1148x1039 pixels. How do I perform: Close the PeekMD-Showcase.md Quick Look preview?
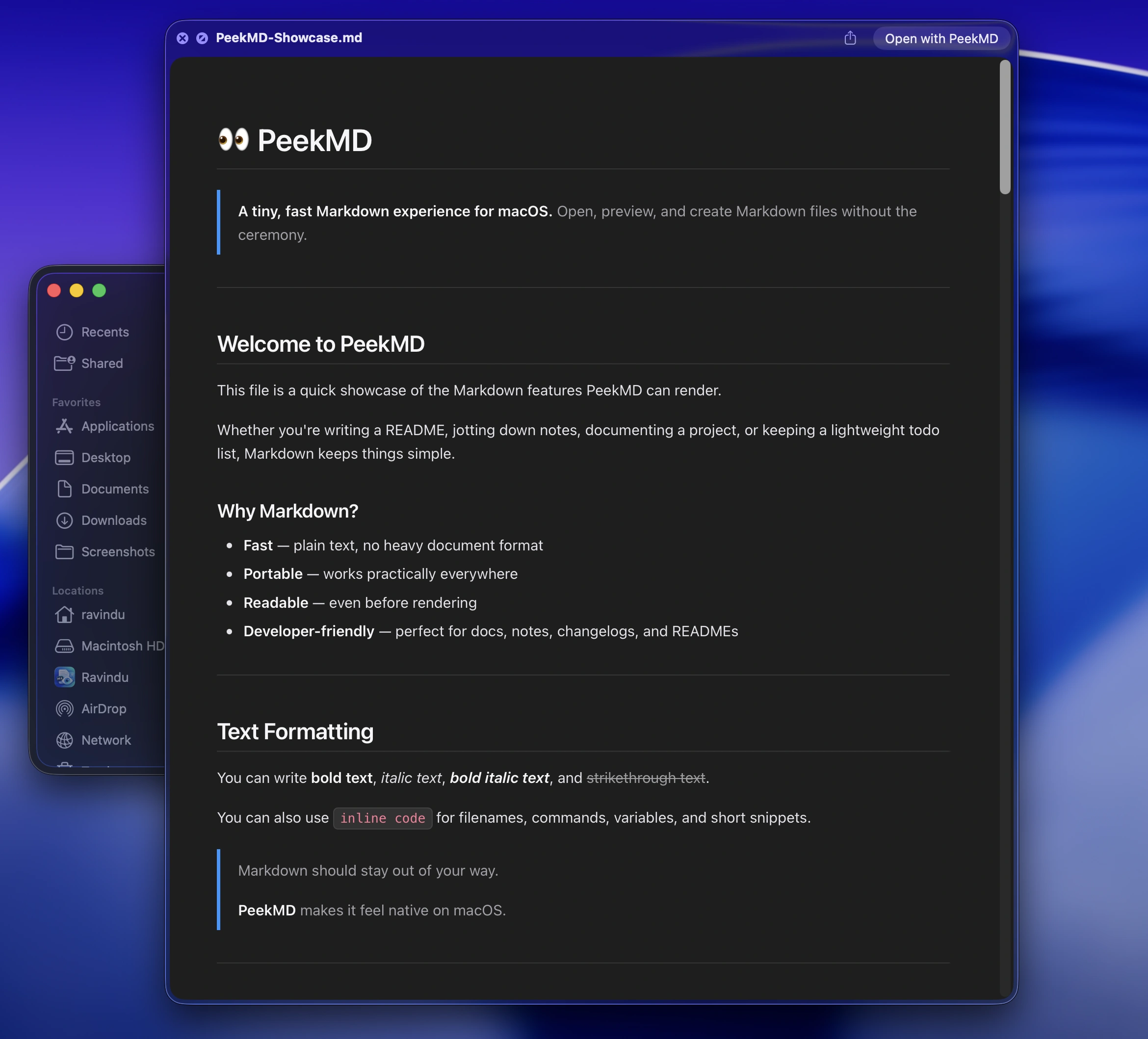click(x=182, y=38)
